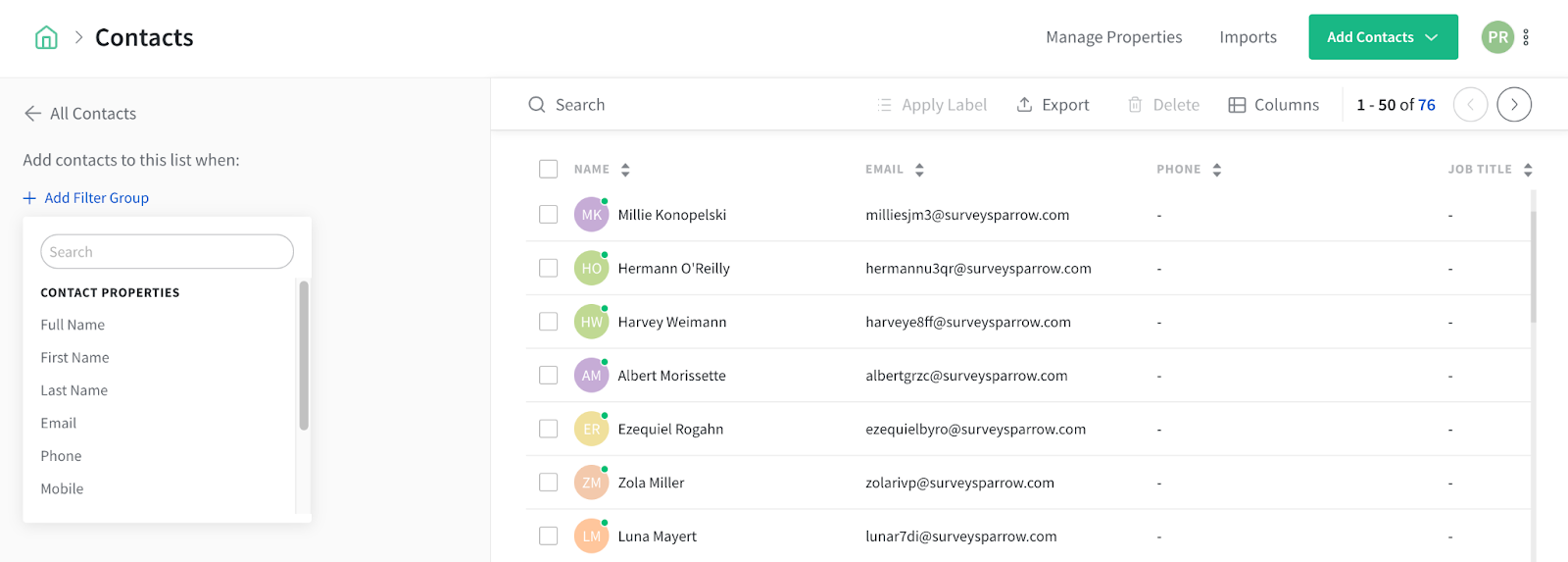Sort by the Email column arrows
Viewport: 1568px width, 562px height.
(x=919, y=170)
